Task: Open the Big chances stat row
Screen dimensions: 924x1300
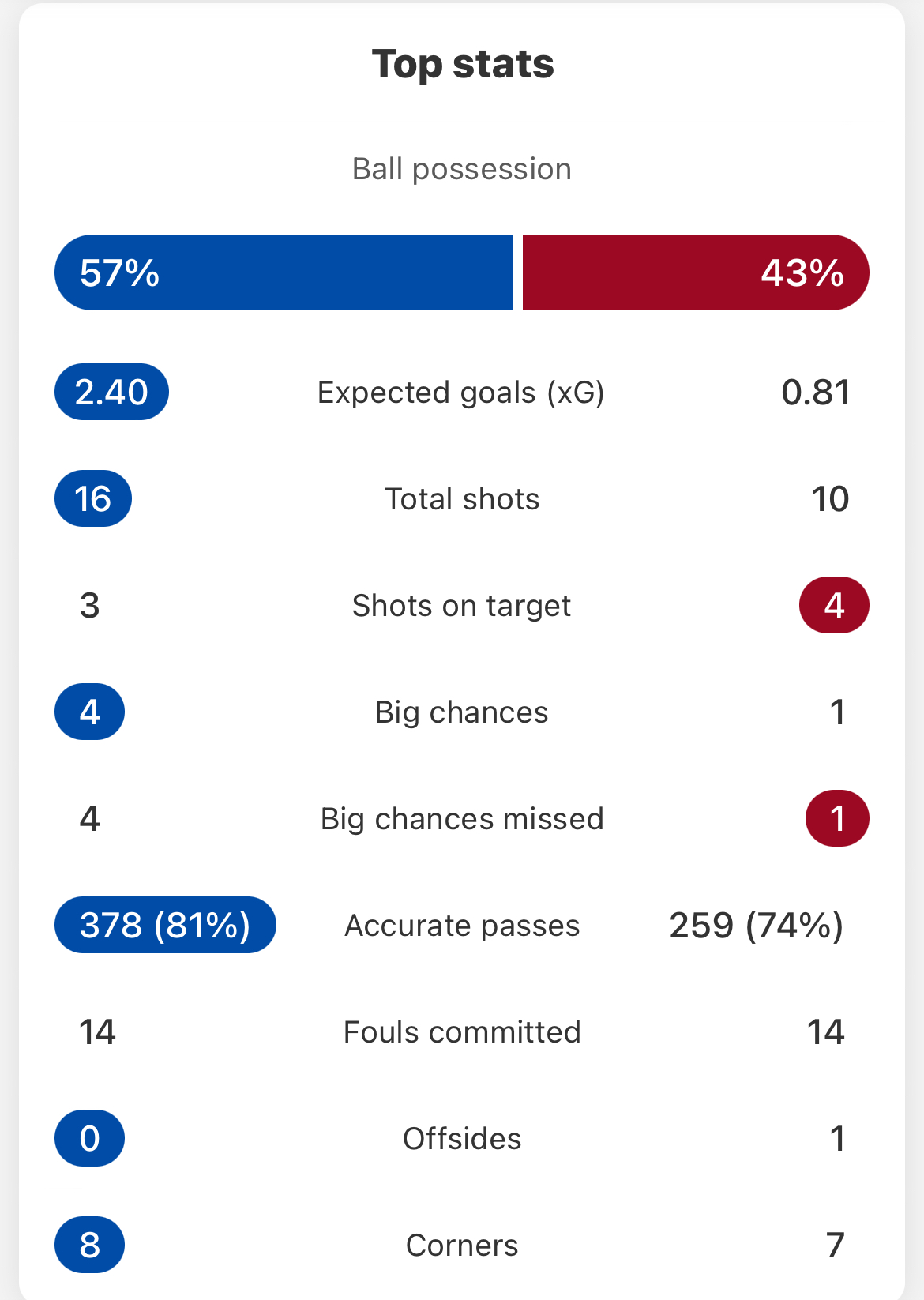Action: (x=462, y=712)
